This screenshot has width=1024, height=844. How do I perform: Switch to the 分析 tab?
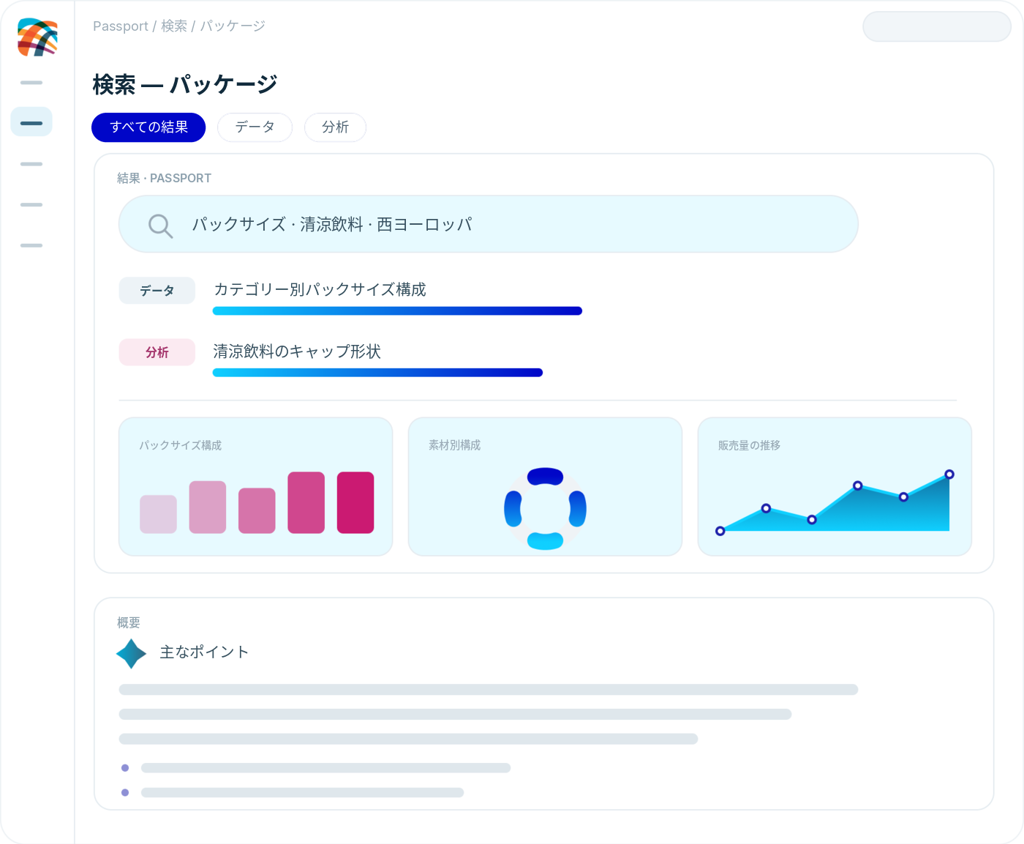335,127
